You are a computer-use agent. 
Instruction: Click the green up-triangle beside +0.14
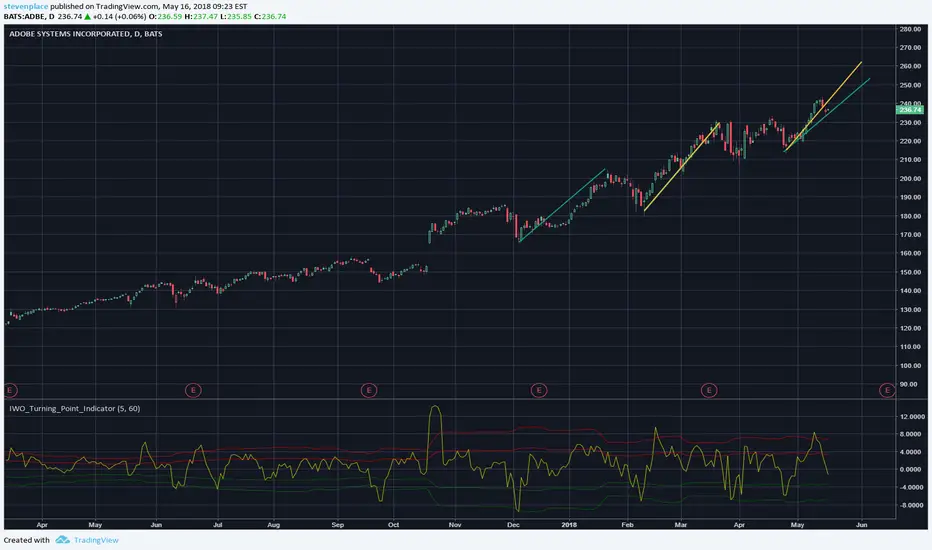coord(87,17)
